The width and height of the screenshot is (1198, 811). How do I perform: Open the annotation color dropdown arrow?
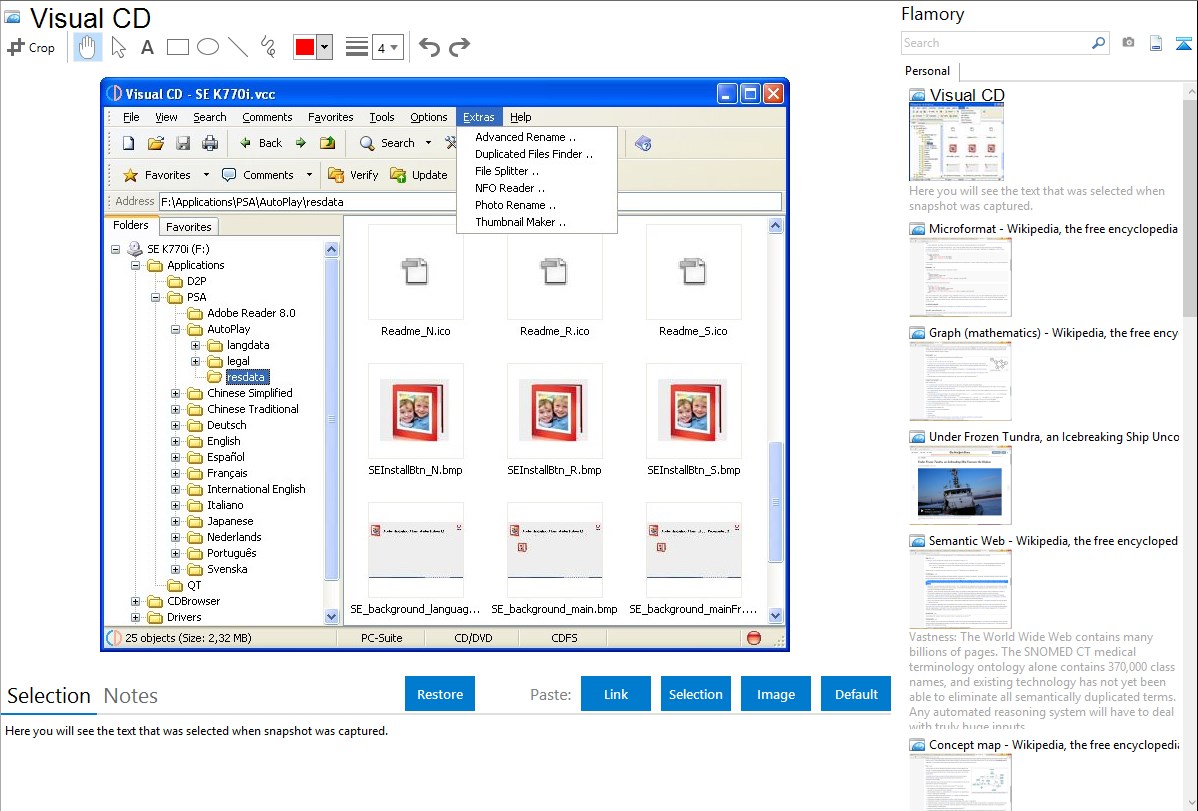(x=325, y=47)
